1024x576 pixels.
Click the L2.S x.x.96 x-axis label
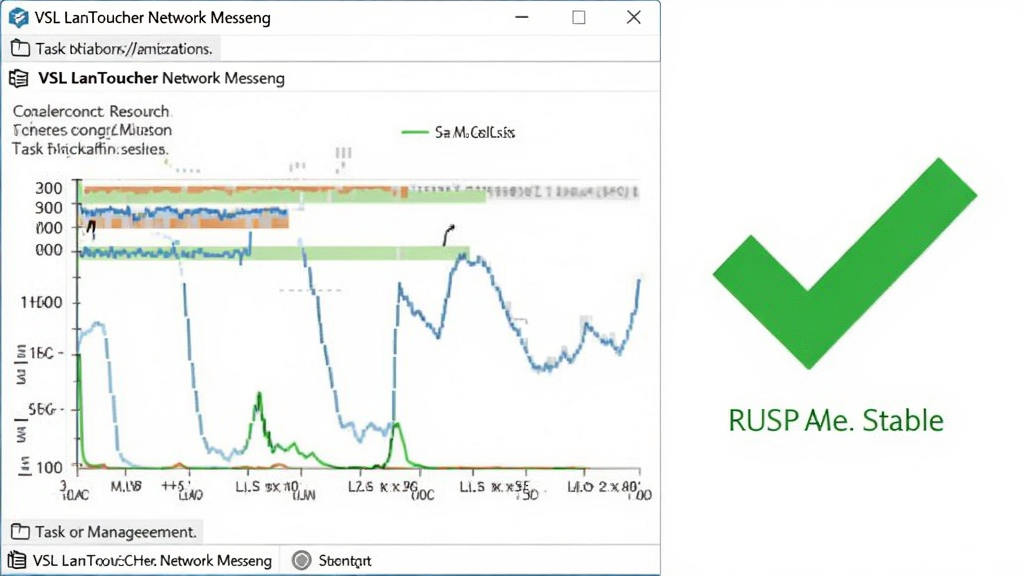pos(382,487)
